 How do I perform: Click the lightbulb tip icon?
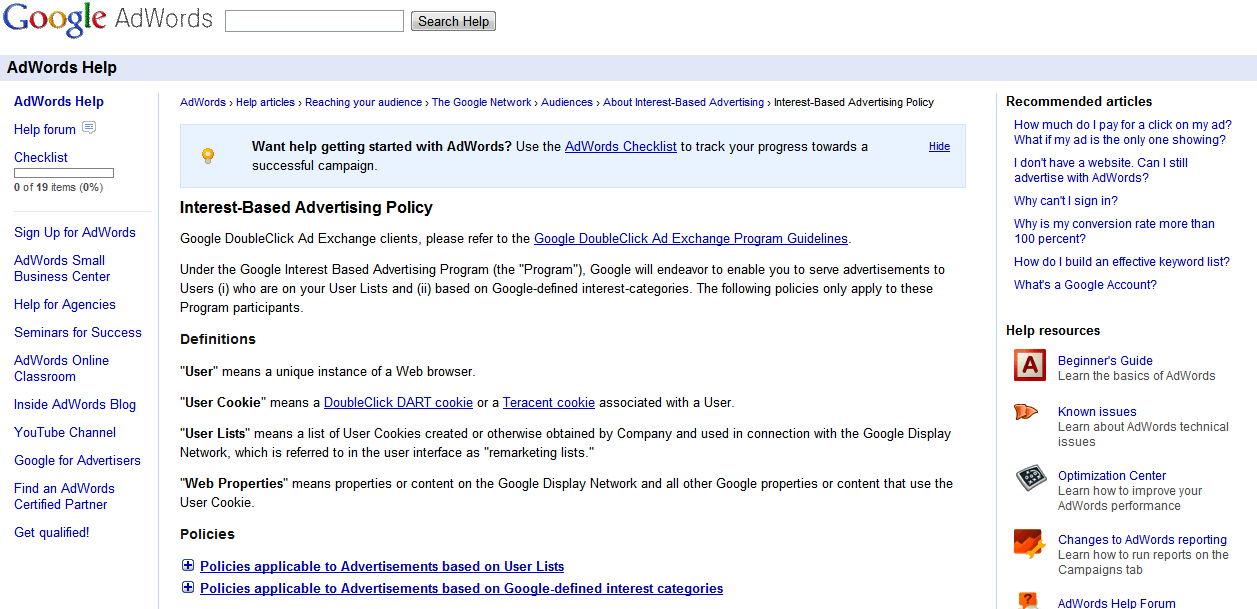coord(208,155)
